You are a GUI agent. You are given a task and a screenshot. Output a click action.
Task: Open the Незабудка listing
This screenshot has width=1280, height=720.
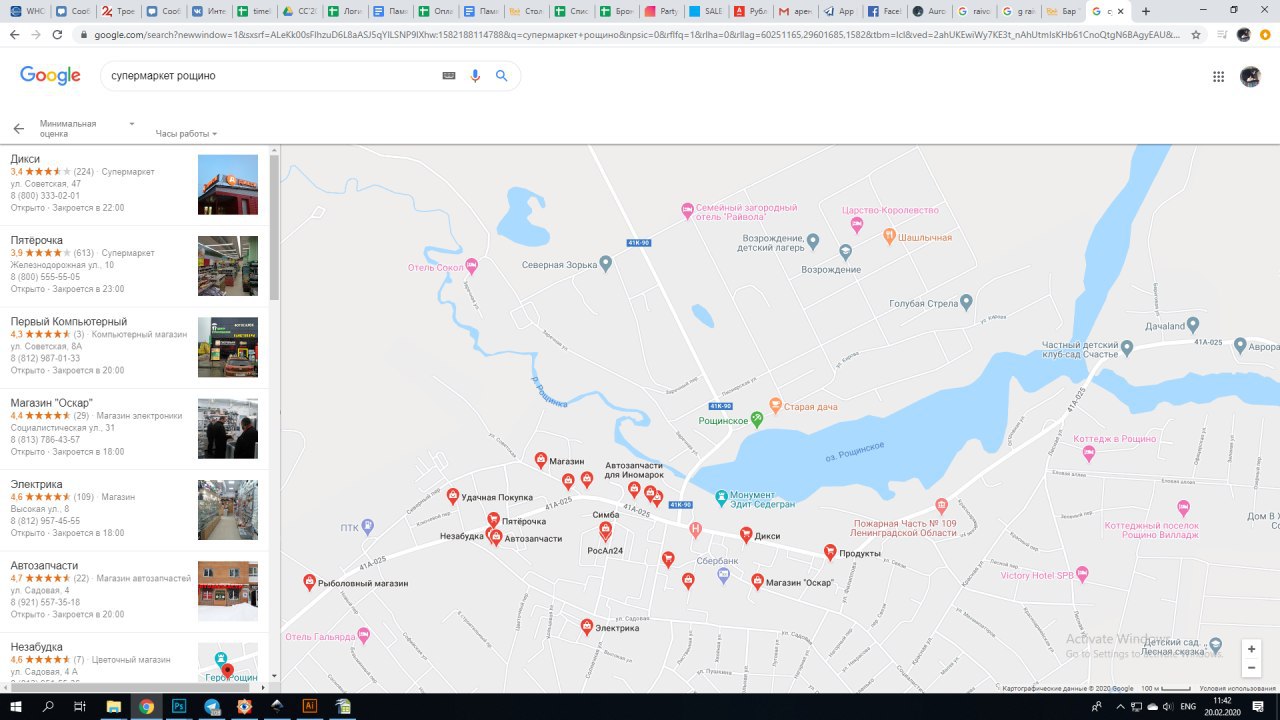pyautogui.click(x=134, y=660)
